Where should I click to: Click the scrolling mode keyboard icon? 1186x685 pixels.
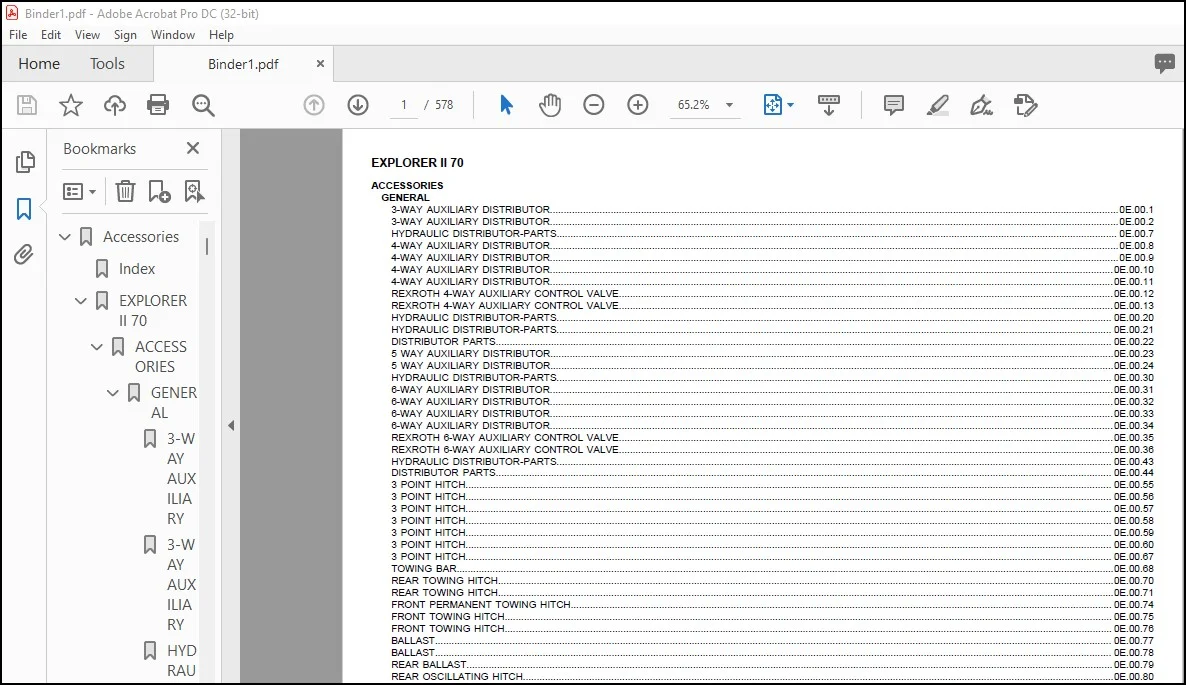click(828, 105)
